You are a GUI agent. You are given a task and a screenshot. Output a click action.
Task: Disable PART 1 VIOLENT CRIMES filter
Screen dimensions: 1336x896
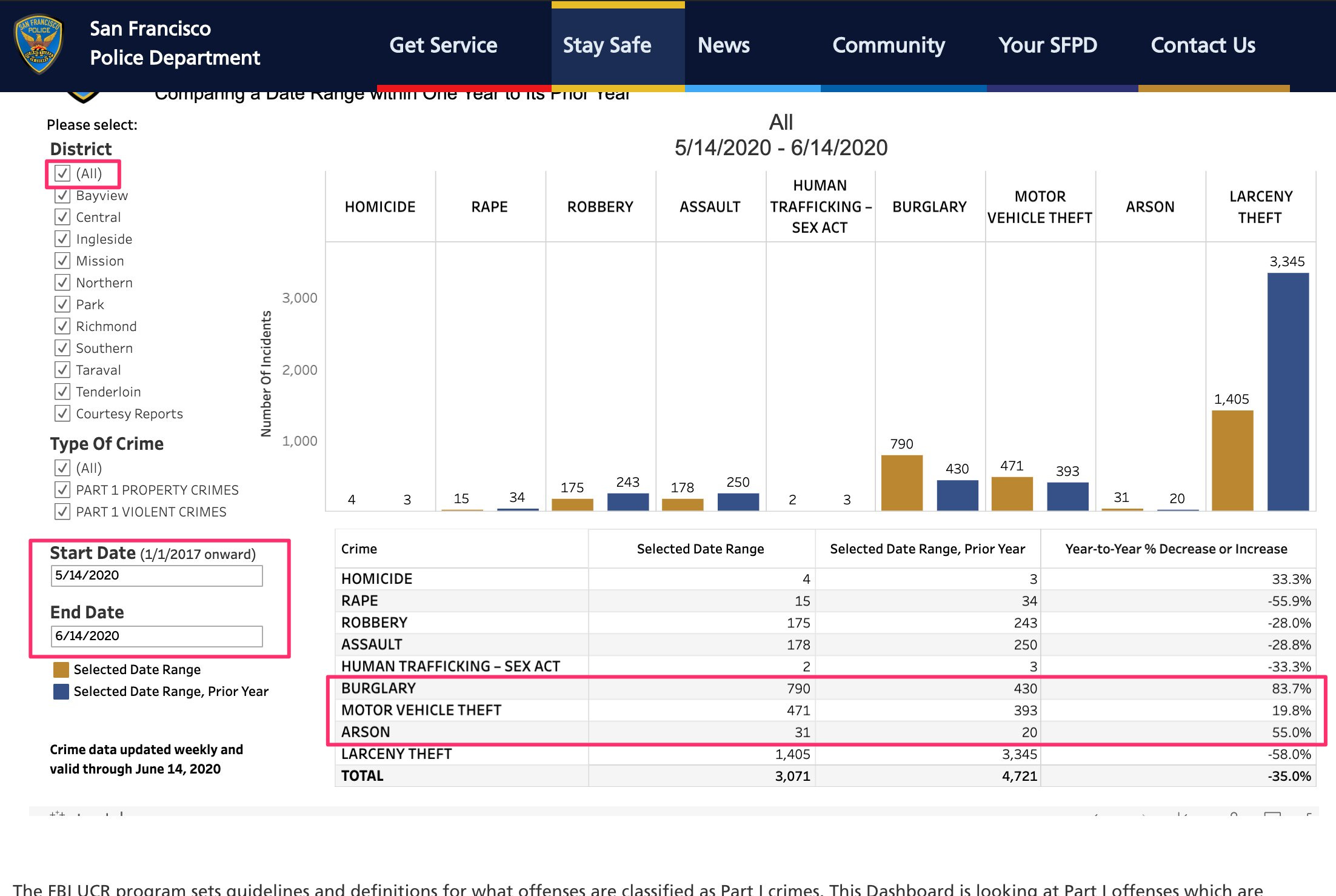(x=62, y=512)
